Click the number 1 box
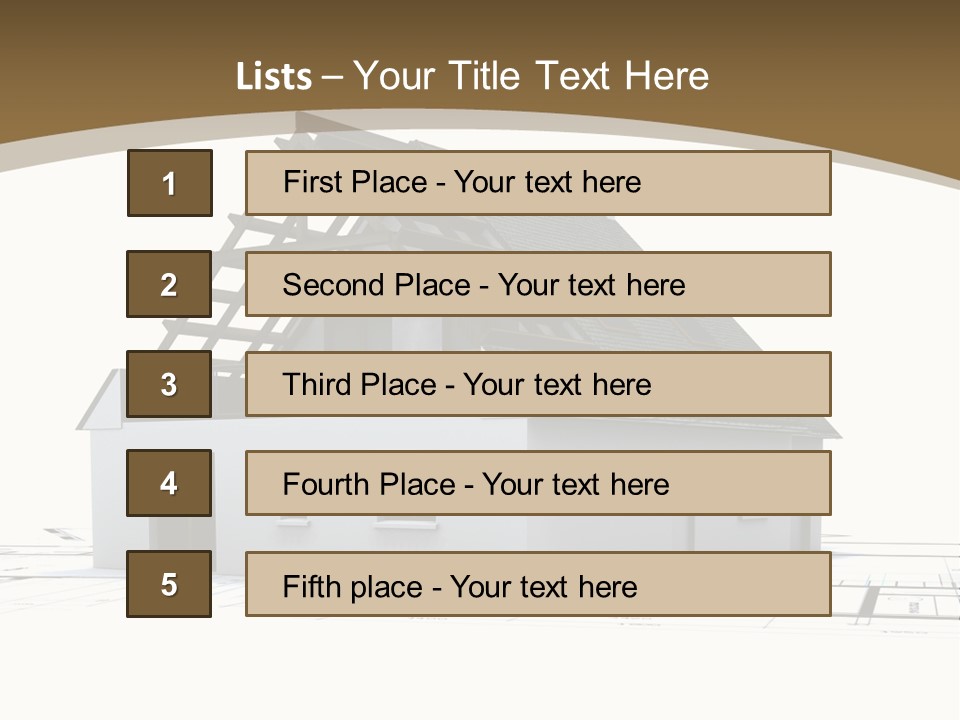The image size is (960, 720). pos(169,183)
